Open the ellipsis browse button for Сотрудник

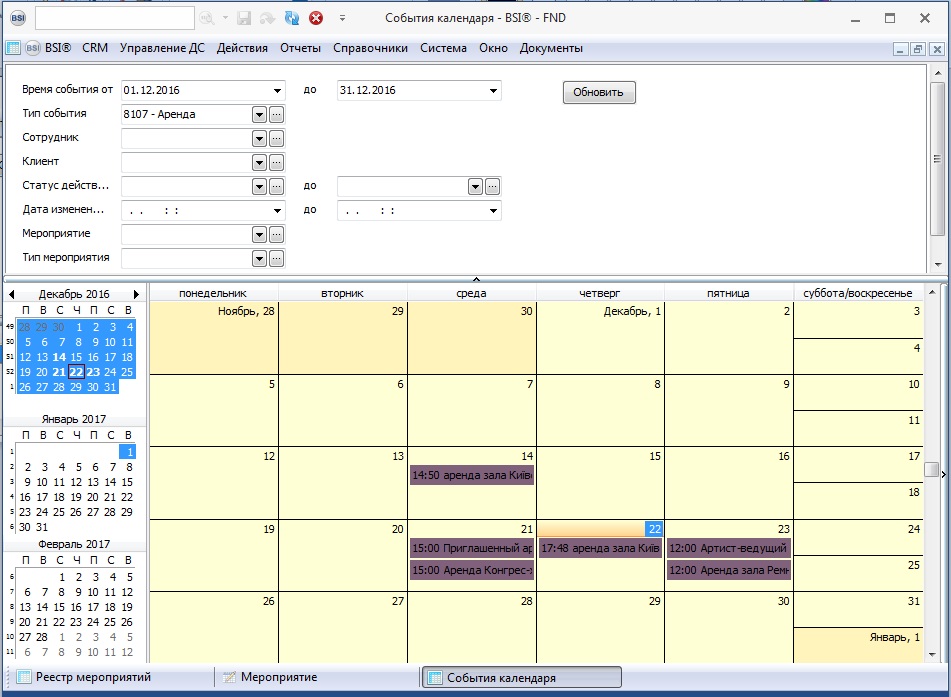[x=277, y=138]
